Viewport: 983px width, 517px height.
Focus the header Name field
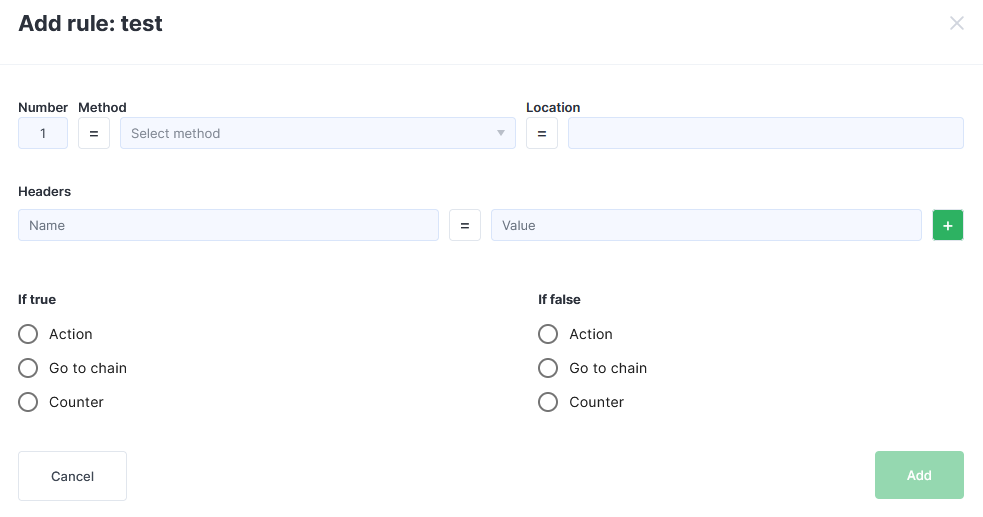pyautogui.click(x=228, y=225)
